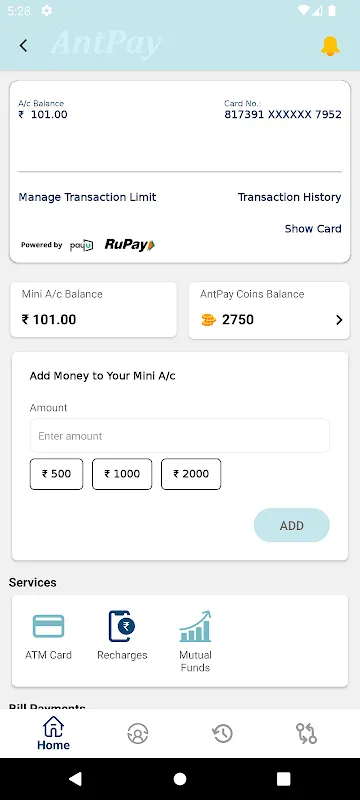The height and width of the screenshot is (800, 360).
Task: Switch to the Home tab
Action: tap(53, 734)
